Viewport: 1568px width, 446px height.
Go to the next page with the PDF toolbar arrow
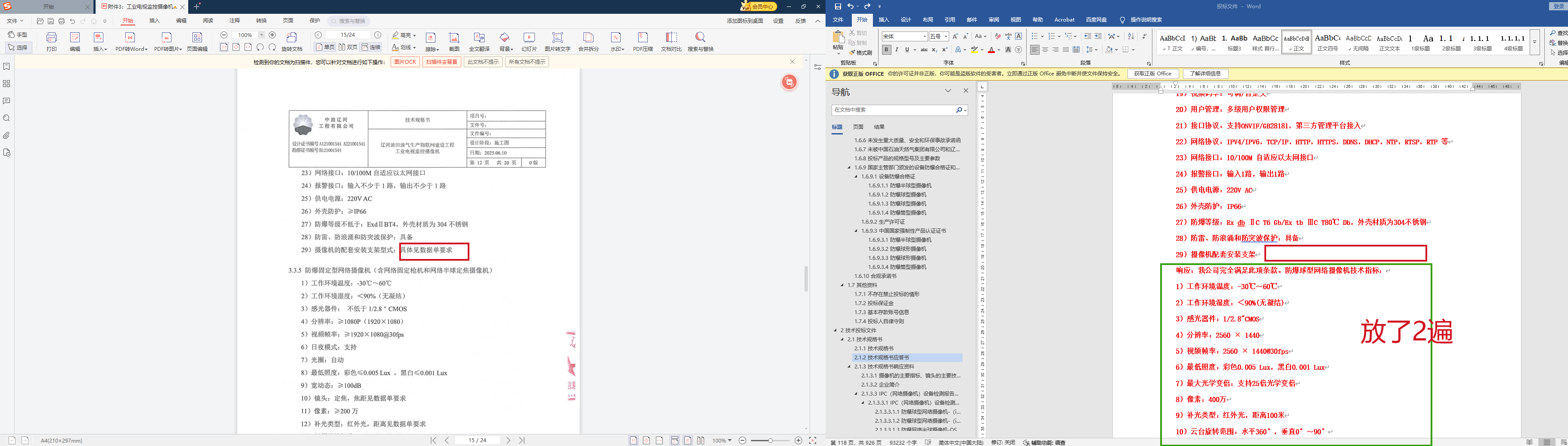pos(378,35)
